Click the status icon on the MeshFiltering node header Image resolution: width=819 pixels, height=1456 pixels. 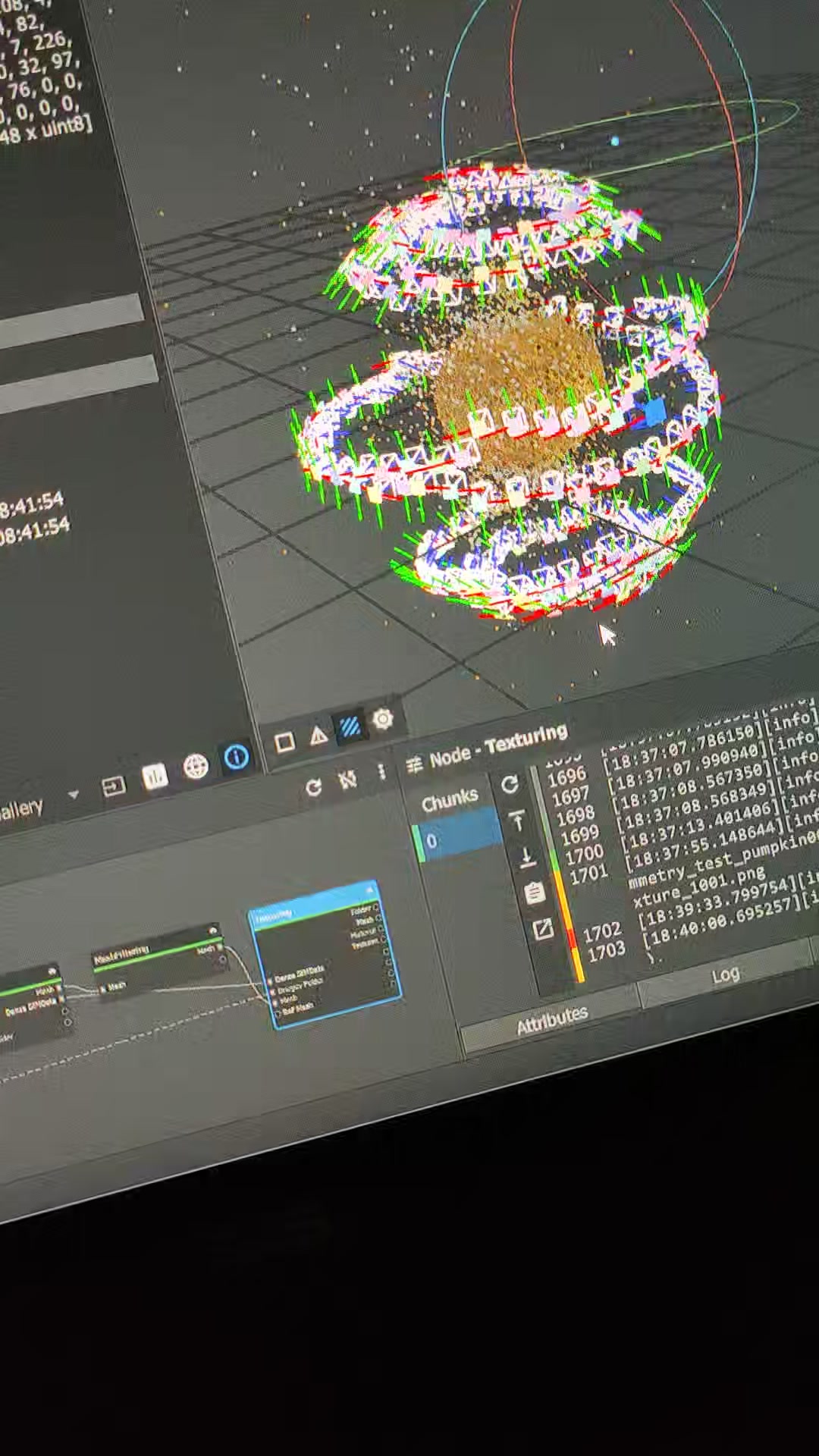click(x=213, y=930)
